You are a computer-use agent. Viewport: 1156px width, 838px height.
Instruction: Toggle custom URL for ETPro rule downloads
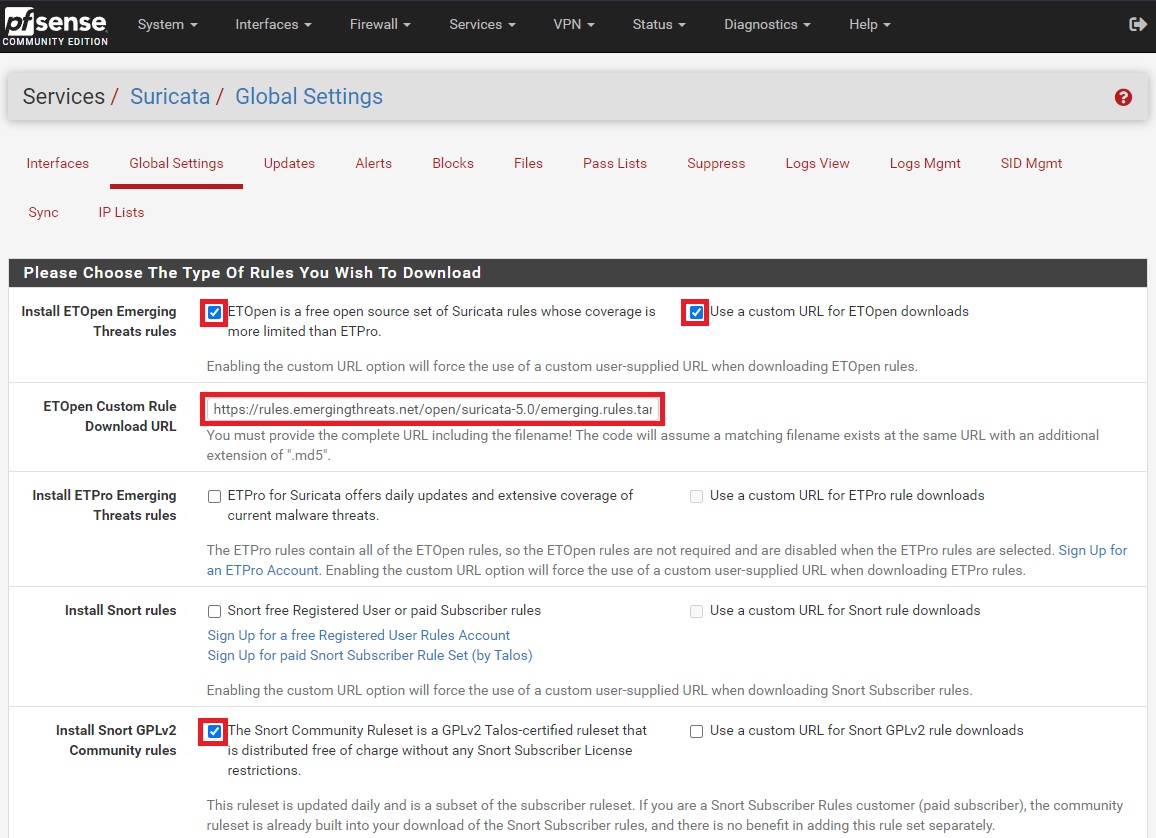pos(696,497)
